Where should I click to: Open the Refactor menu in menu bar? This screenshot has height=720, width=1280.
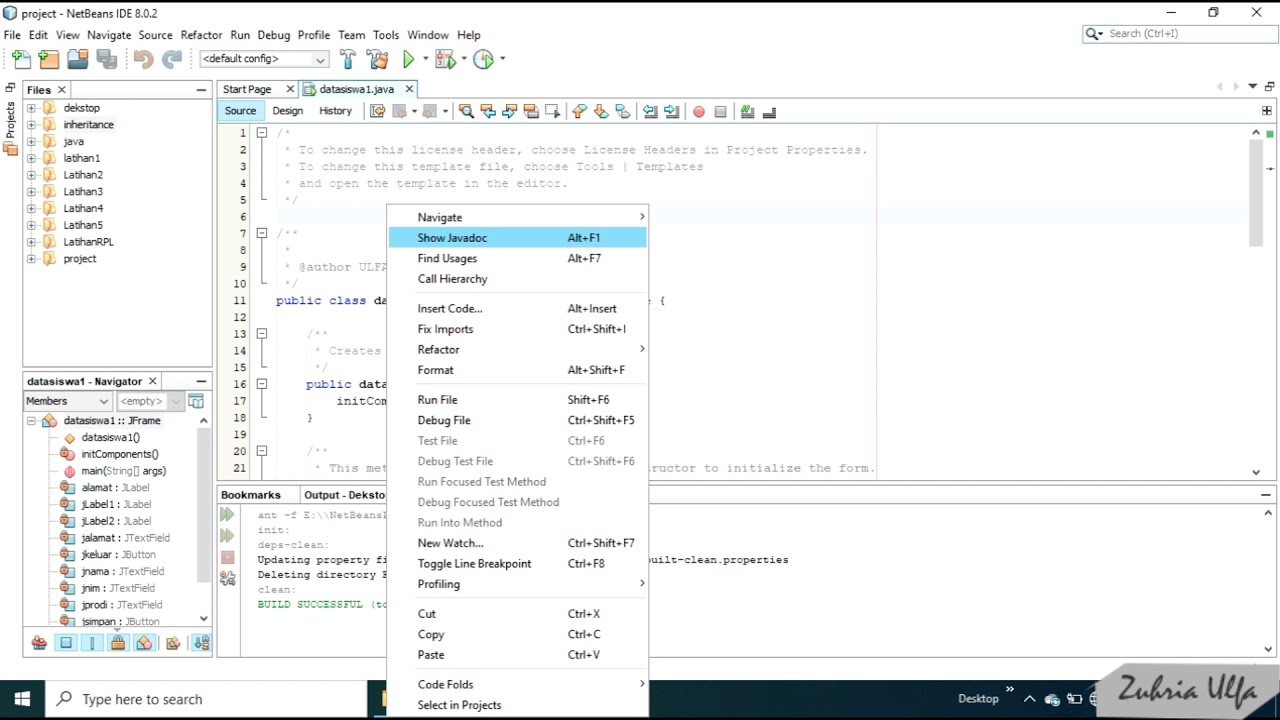201,35
